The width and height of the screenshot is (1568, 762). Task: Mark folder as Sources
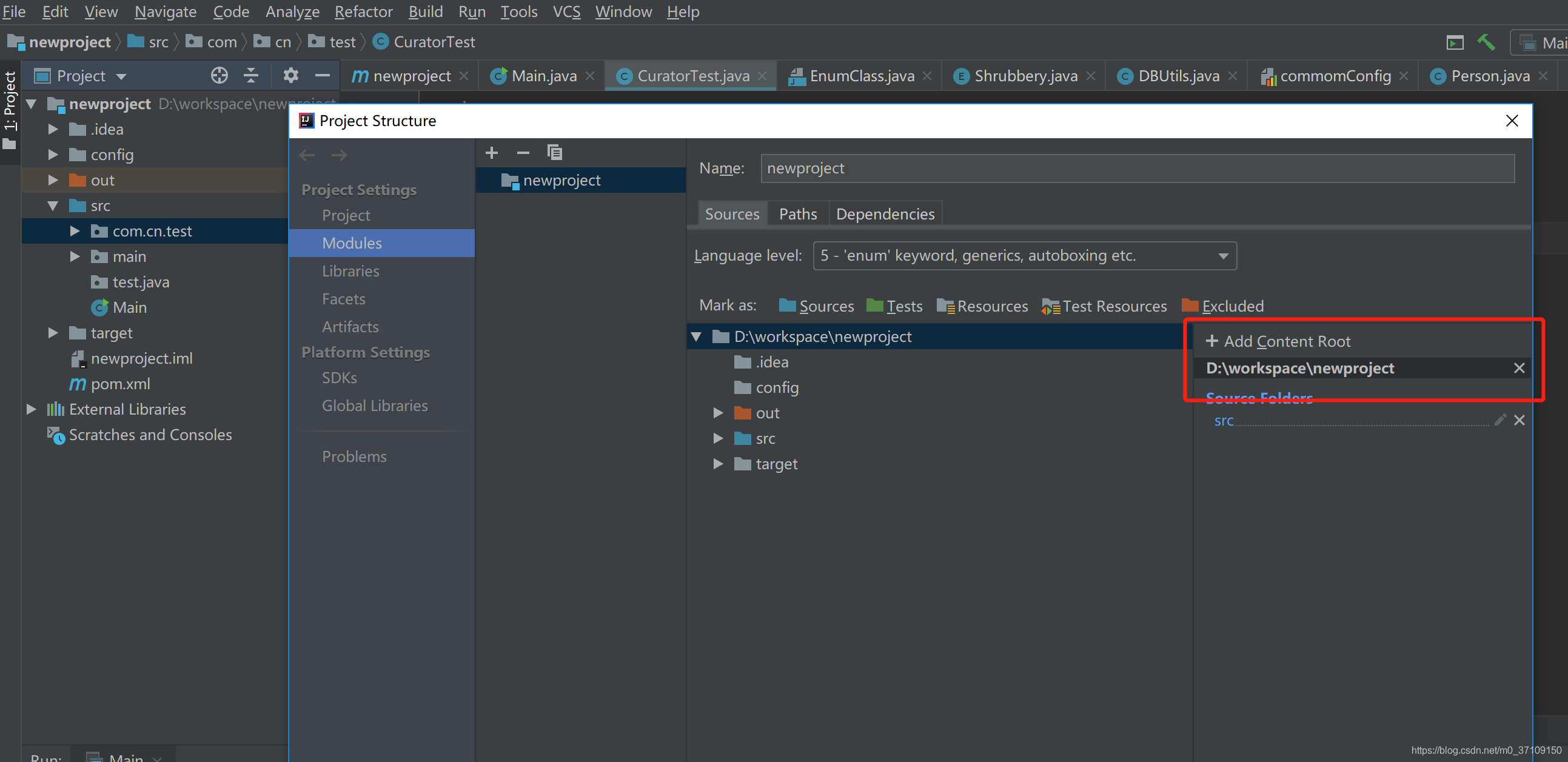tap(816, 306)
